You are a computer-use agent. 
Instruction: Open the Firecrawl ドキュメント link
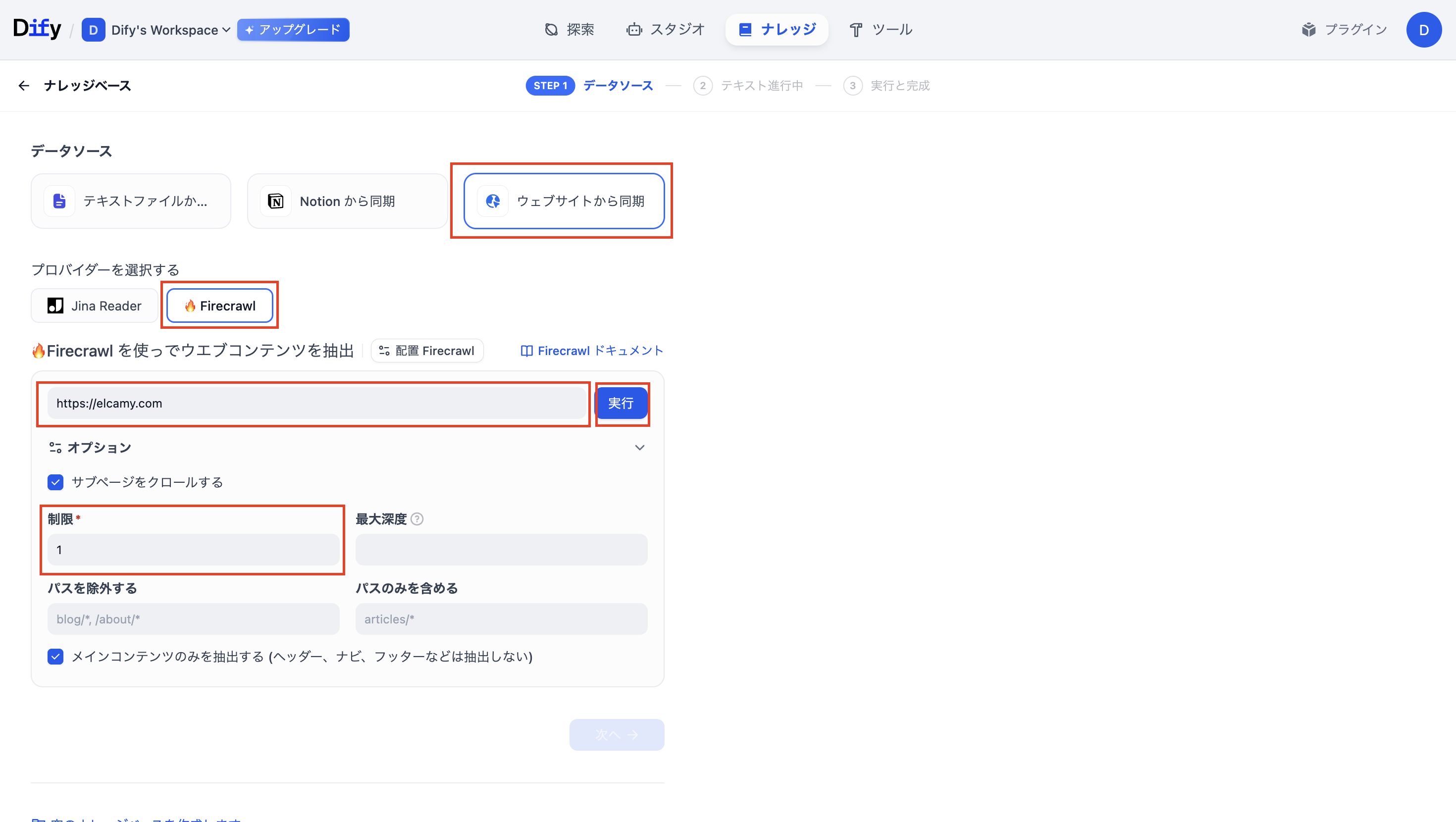point(591,351)
